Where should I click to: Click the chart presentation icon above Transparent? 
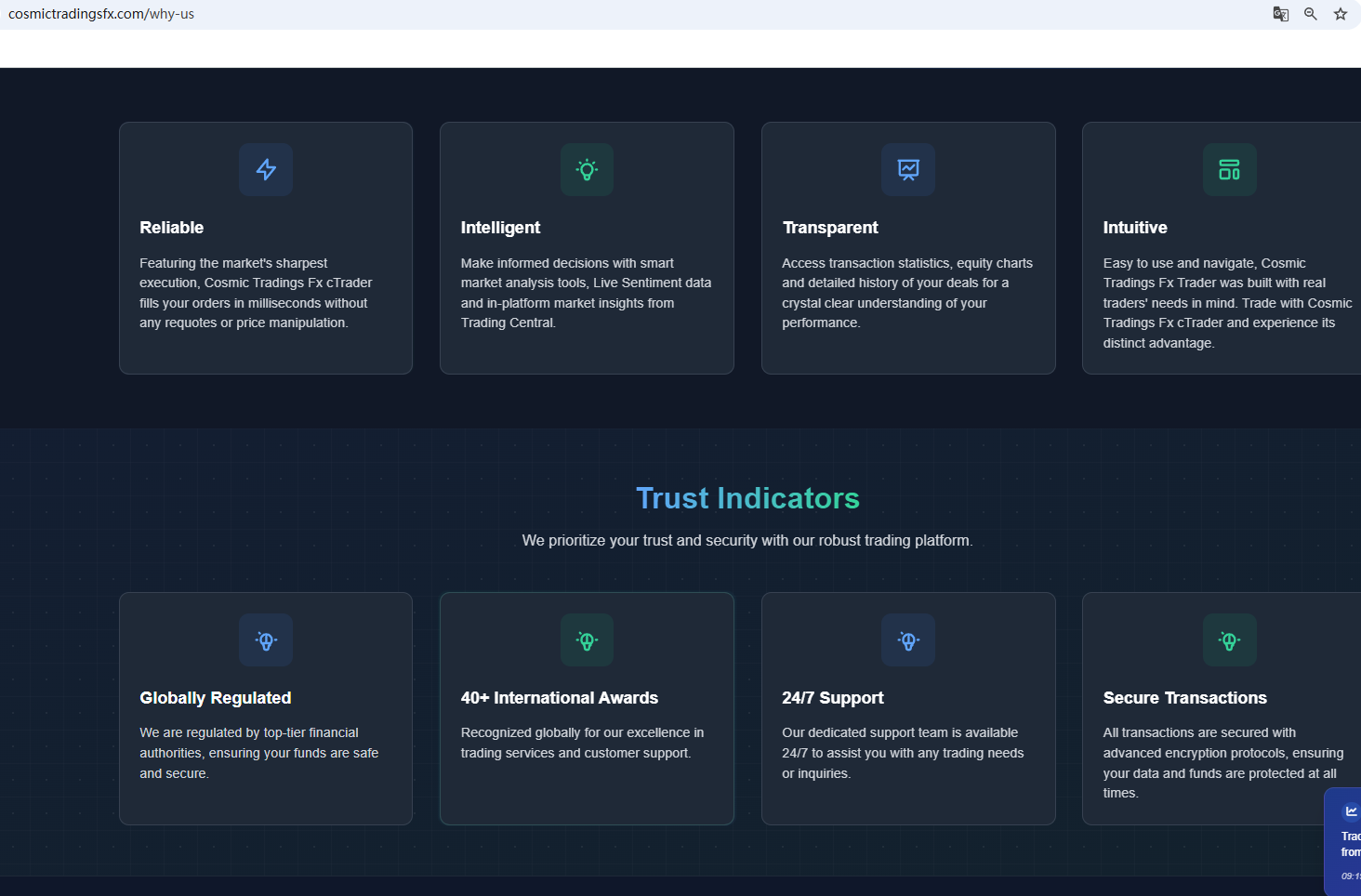[x=908, y=169]
